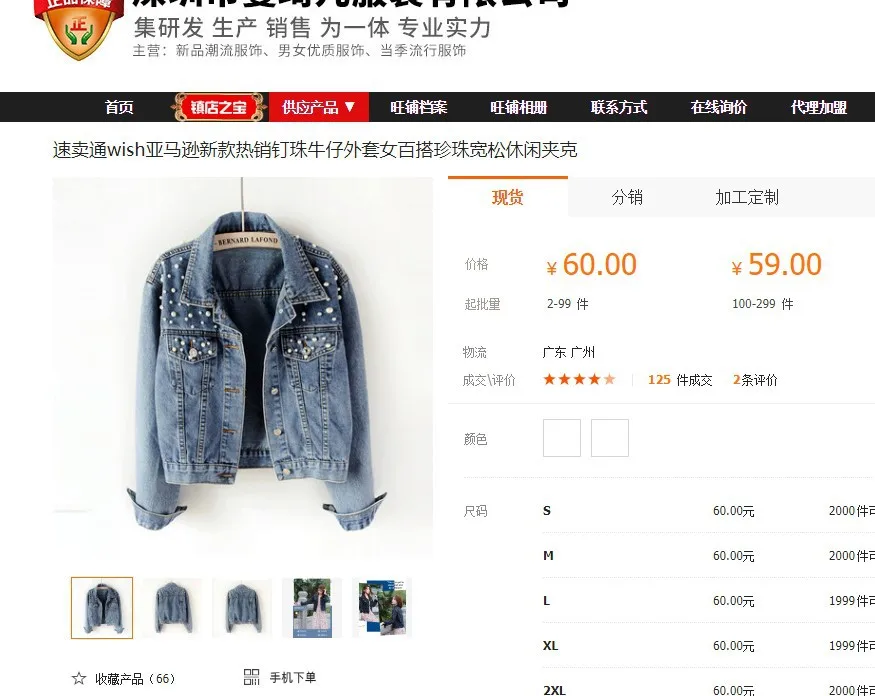Select the fourth thumbnail with model photo
Viewport: 875px width, 696px height.
312,608
